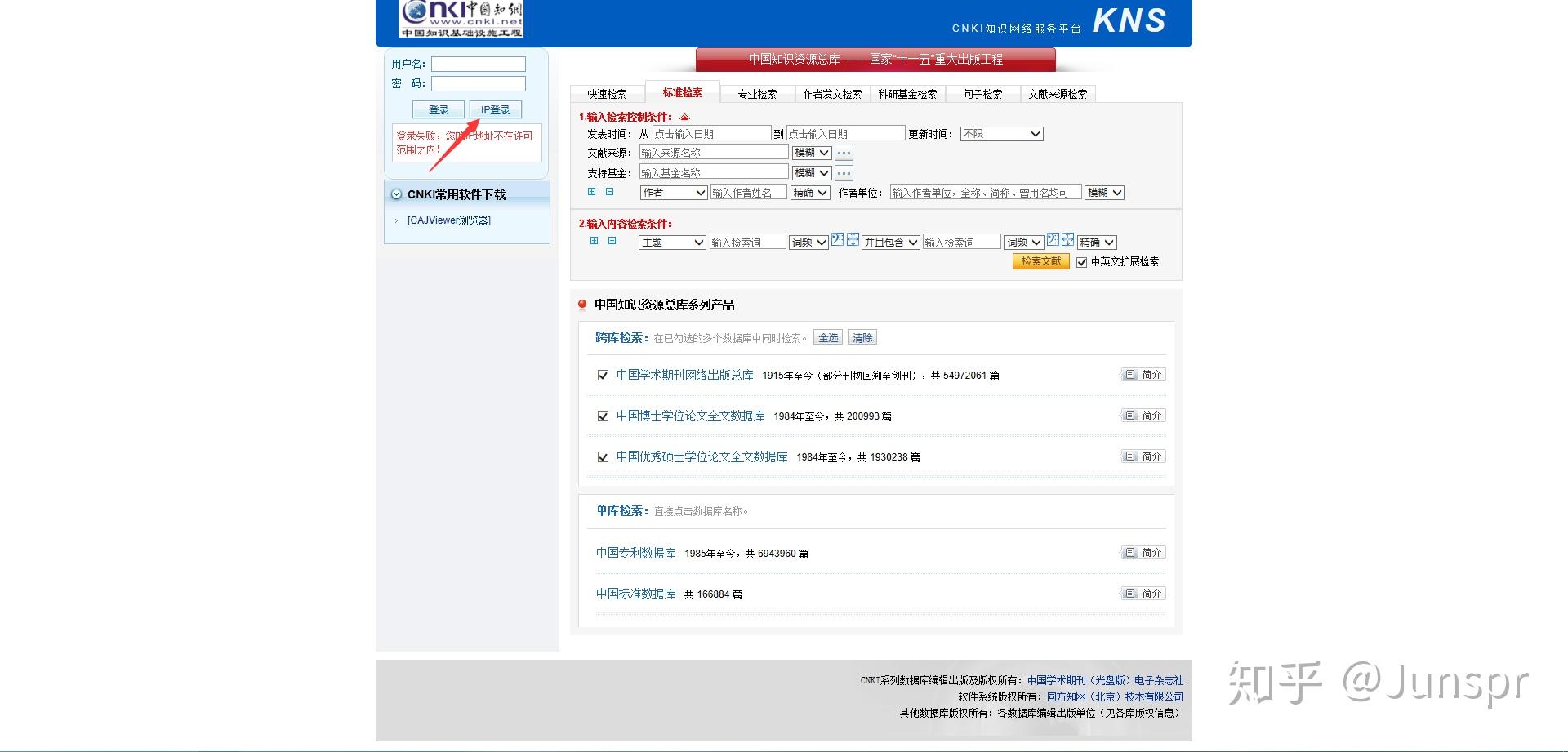The height and width of the screenshot is (752, 1568).
Task: Open the 主题 search field dropdown
Action: (673, 243)
